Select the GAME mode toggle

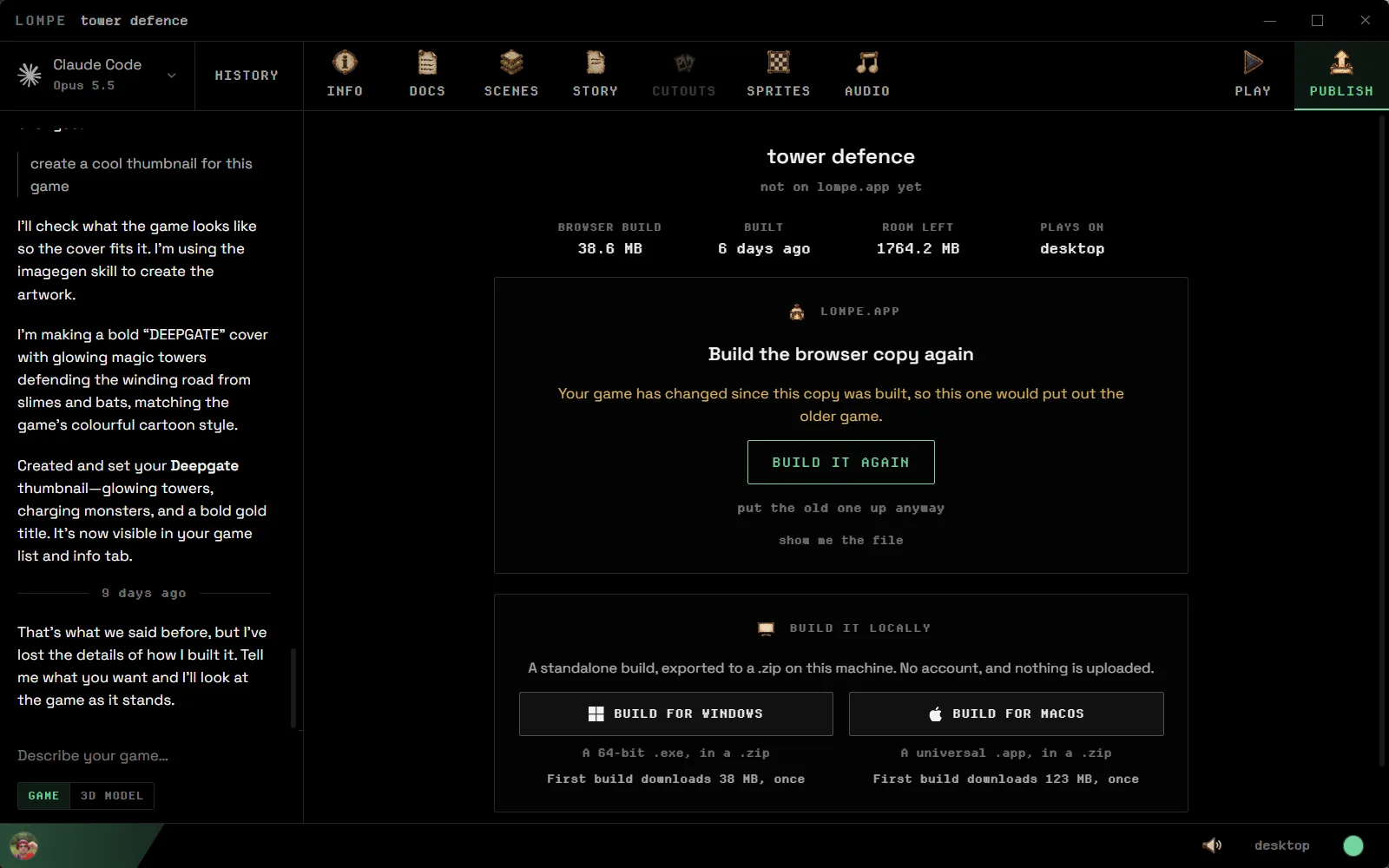click(x=43, y=796)
